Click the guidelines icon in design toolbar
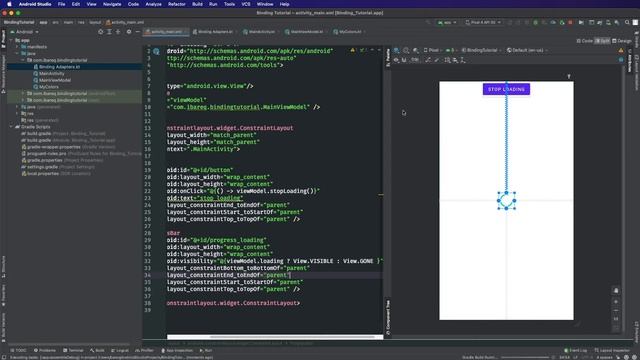The width and height of the screenshot is (640, 360). 463,60
